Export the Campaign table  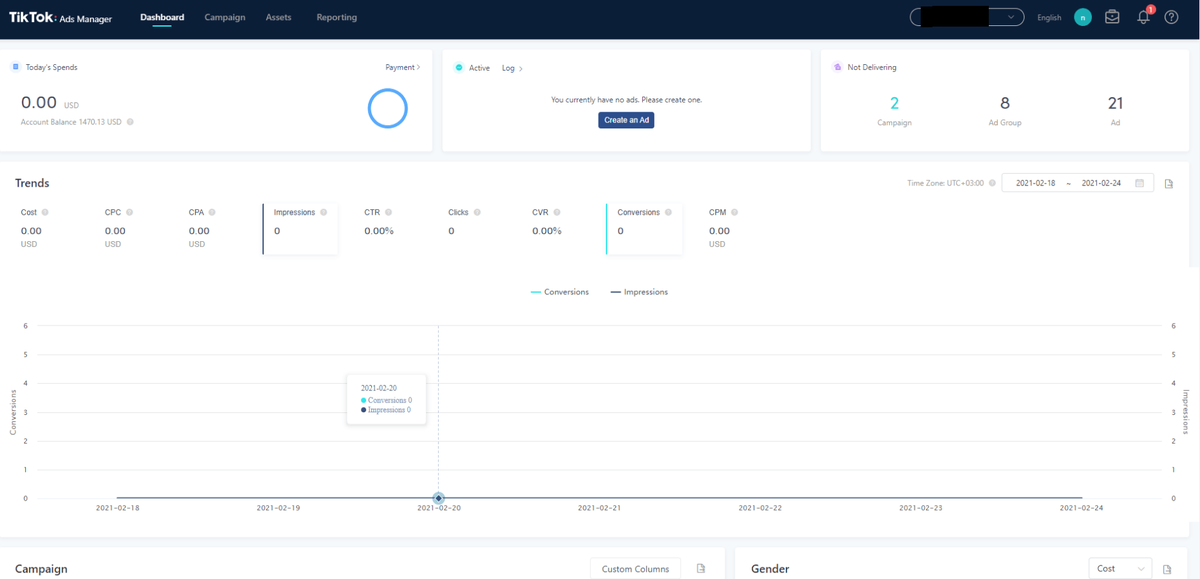(x=701, y=569)
